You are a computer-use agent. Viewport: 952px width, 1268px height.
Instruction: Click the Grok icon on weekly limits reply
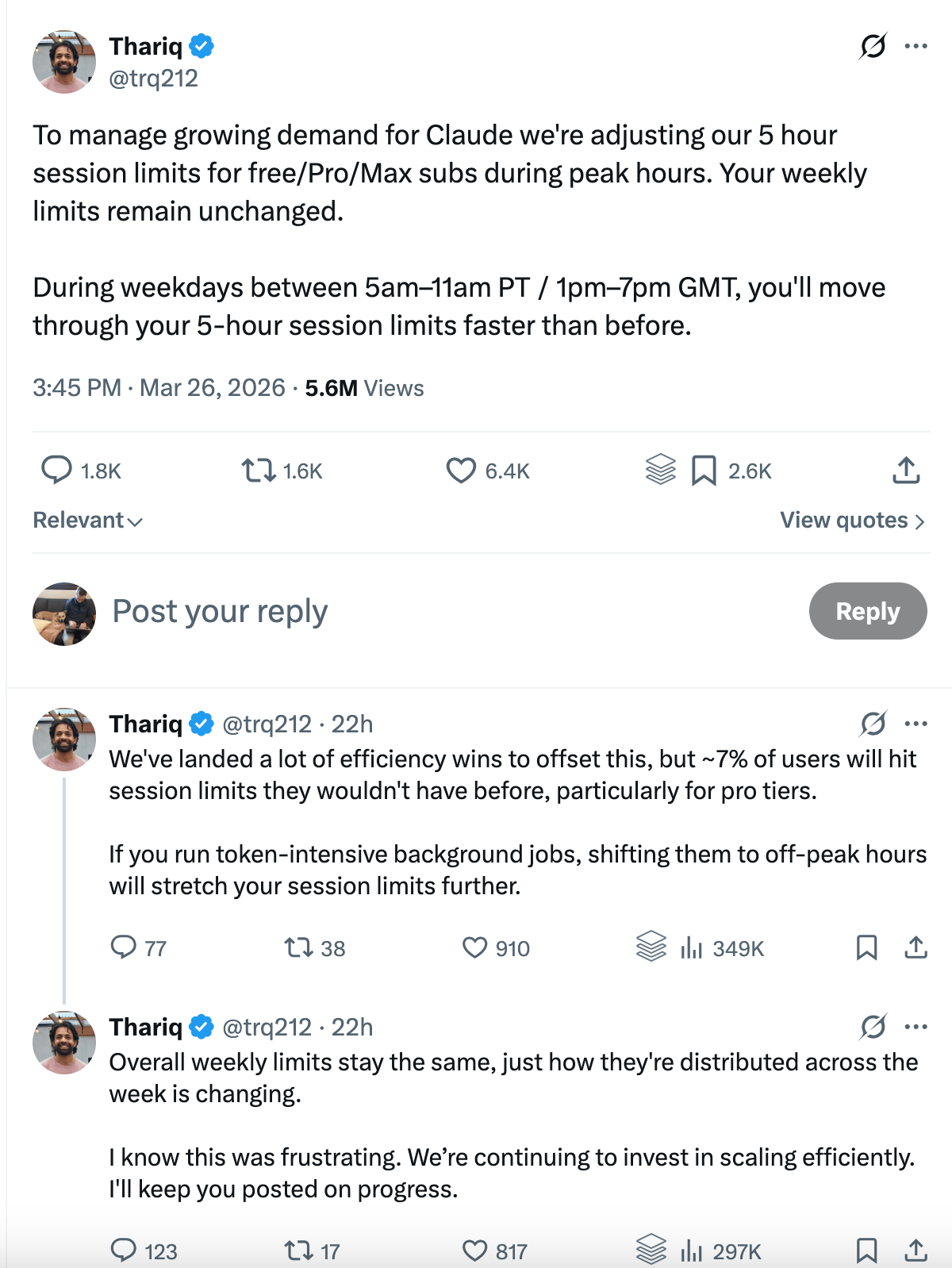pyautogui.click(x=873, y=1027)
